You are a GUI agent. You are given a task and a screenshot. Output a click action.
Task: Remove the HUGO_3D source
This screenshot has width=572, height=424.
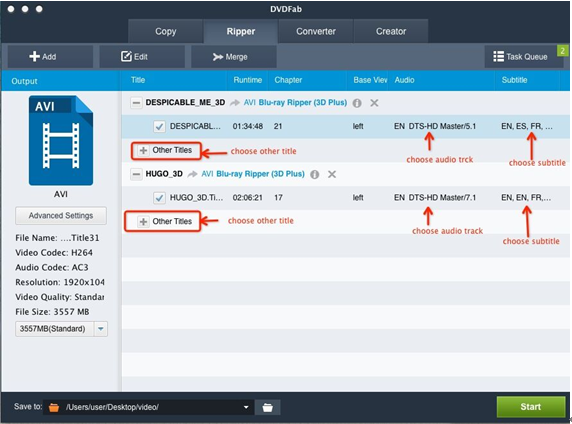(x=332, y=174)
